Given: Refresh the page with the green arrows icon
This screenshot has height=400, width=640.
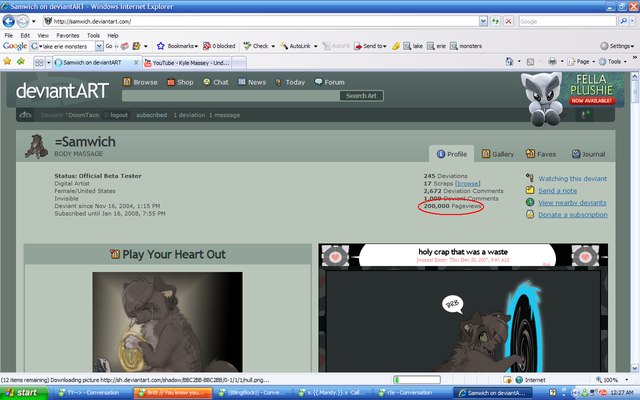Looking at the screenshot, I should coord(496,21).
